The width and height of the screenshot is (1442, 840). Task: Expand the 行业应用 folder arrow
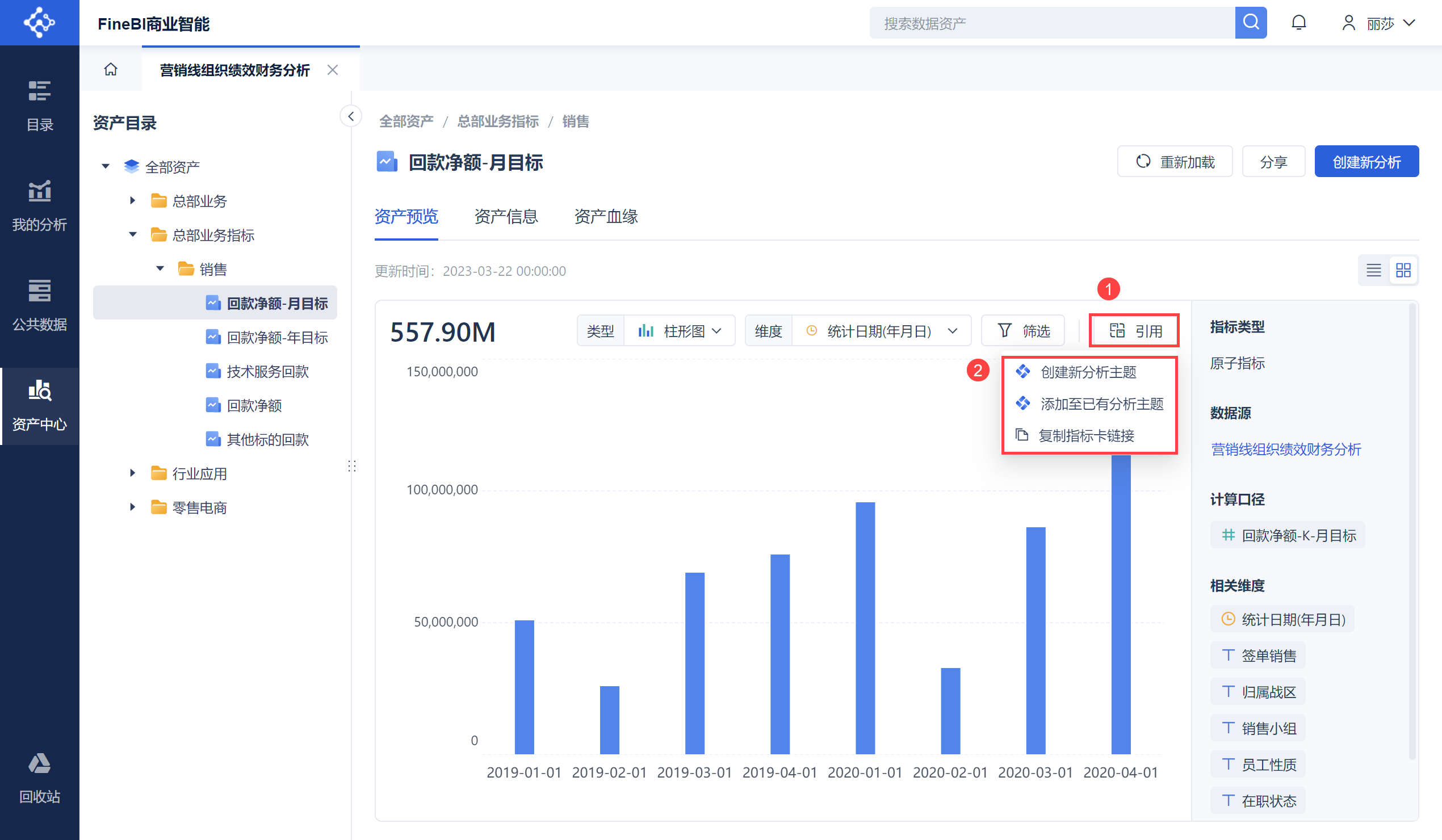pyautogui.click(x=132, y=473)
